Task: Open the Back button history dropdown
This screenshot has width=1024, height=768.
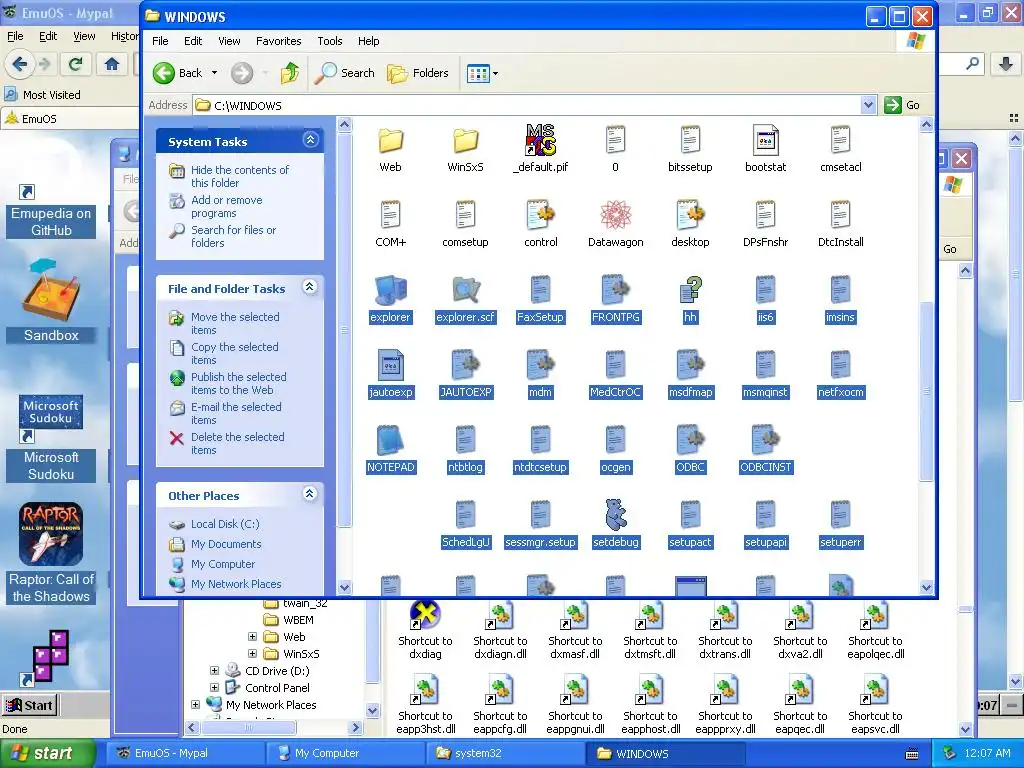Action: click(214, 73)
